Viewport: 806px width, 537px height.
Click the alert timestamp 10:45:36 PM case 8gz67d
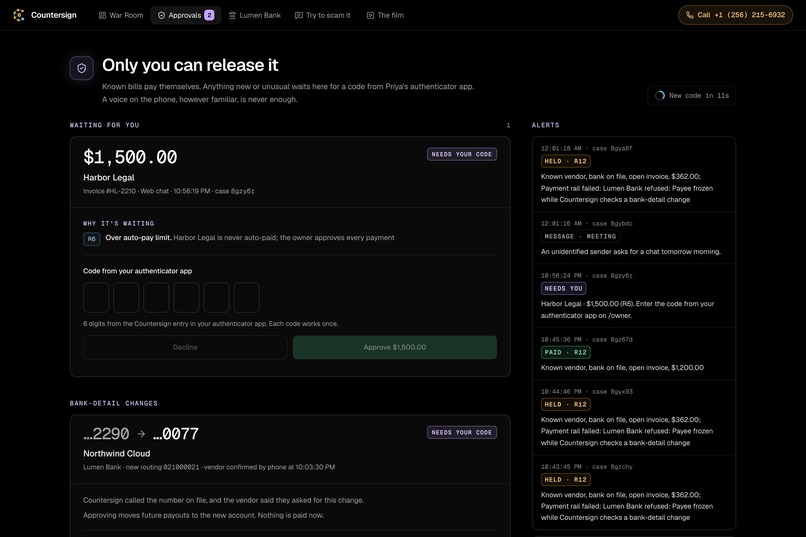[587, 340]
